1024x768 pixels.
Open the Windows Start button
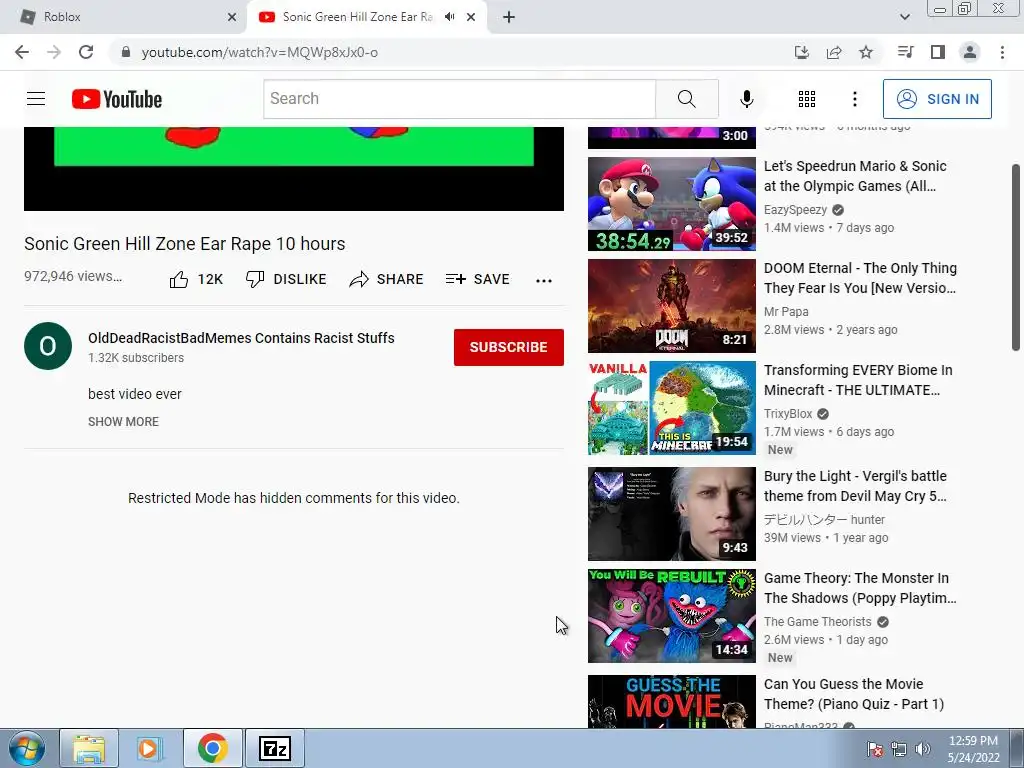tap(26, 748)
